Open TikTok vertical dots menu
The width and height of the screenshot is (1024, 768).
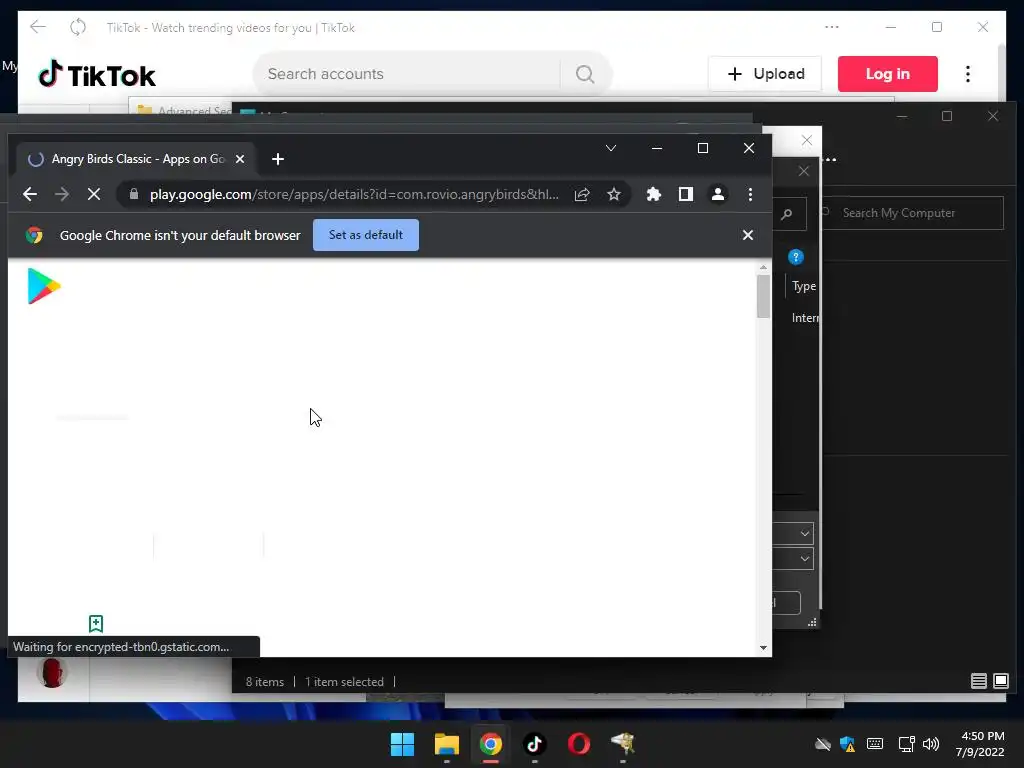coord(968,74)
